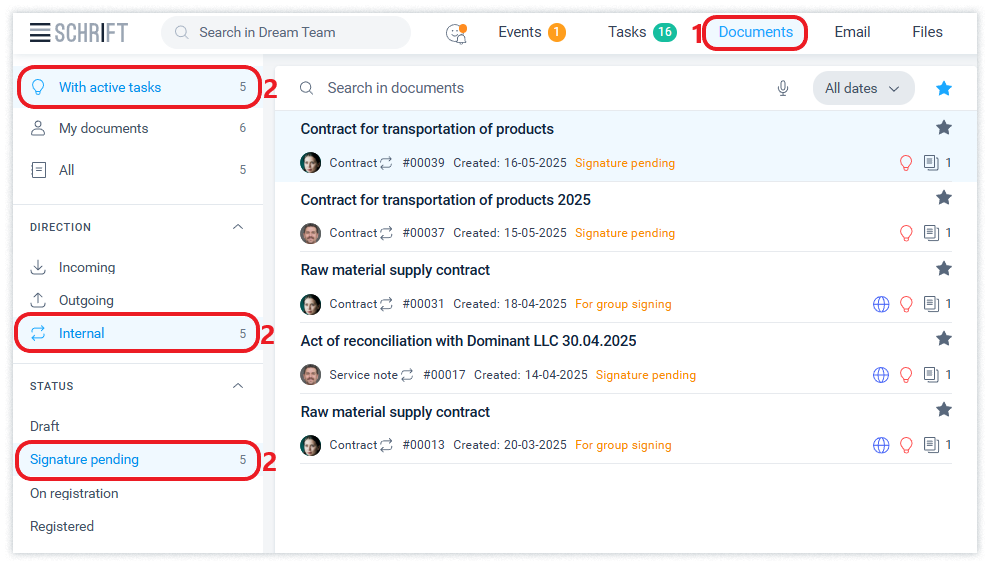Click the smiley status icon in top bar
This screenshot has width=990, height=566.
pos(456,33)
